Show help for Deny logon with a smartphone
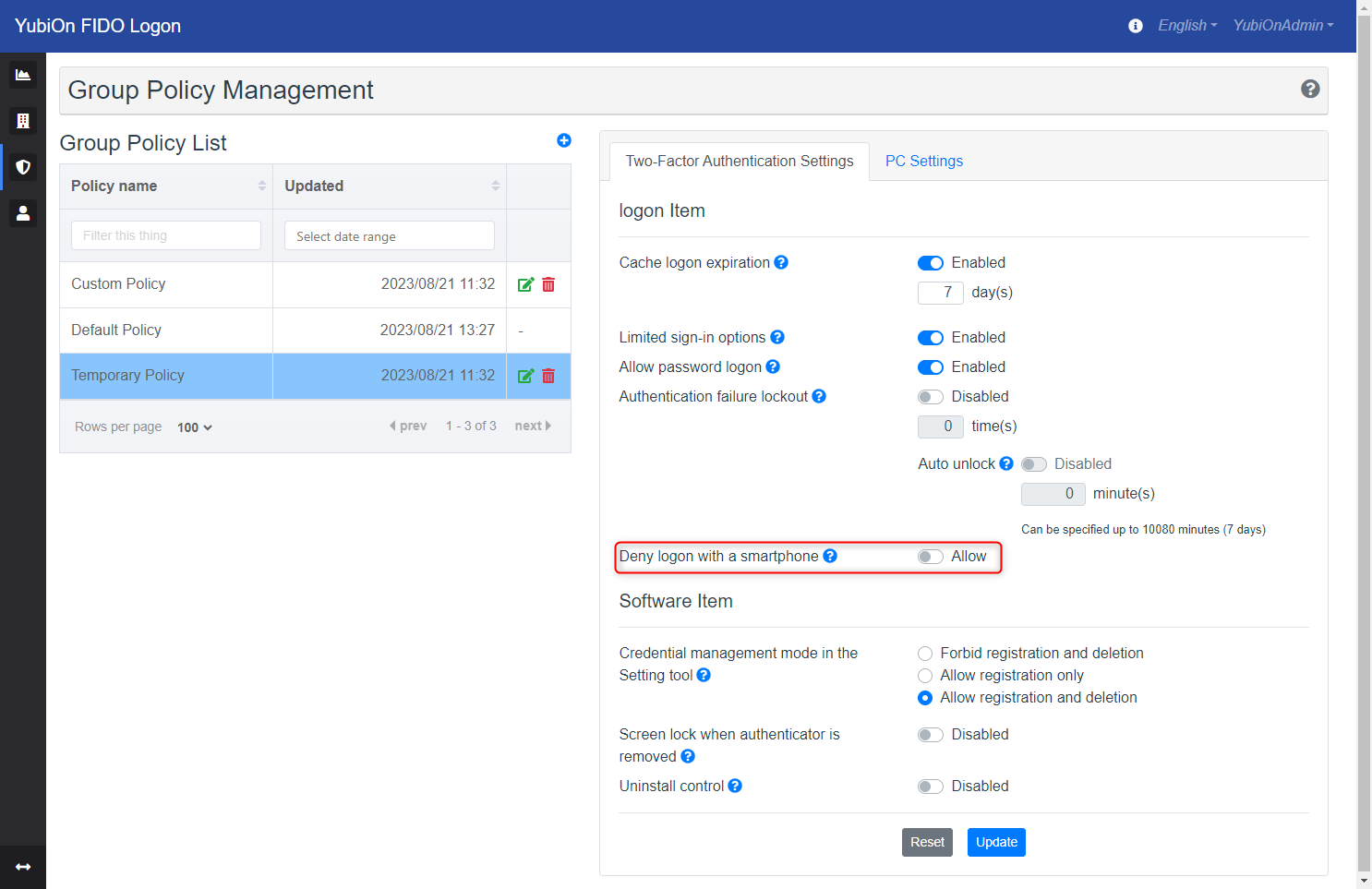The height and width of the screenshot is (889, 1372). [830, 556]
